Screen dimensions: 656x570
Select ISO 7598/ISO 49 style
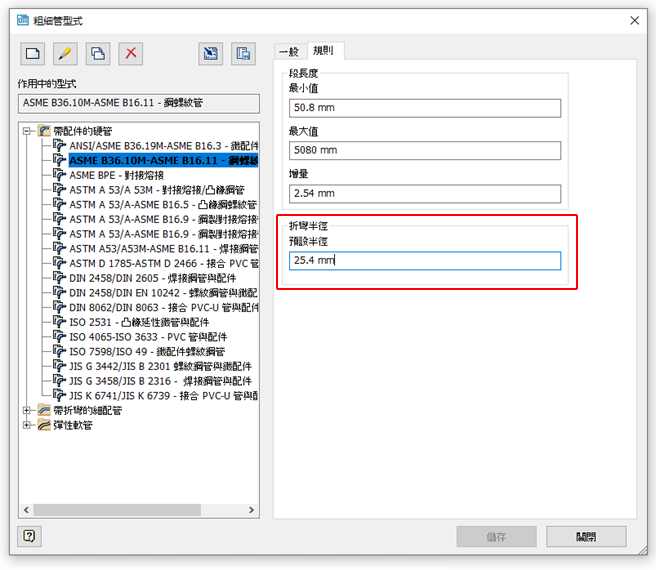point(147,352)
